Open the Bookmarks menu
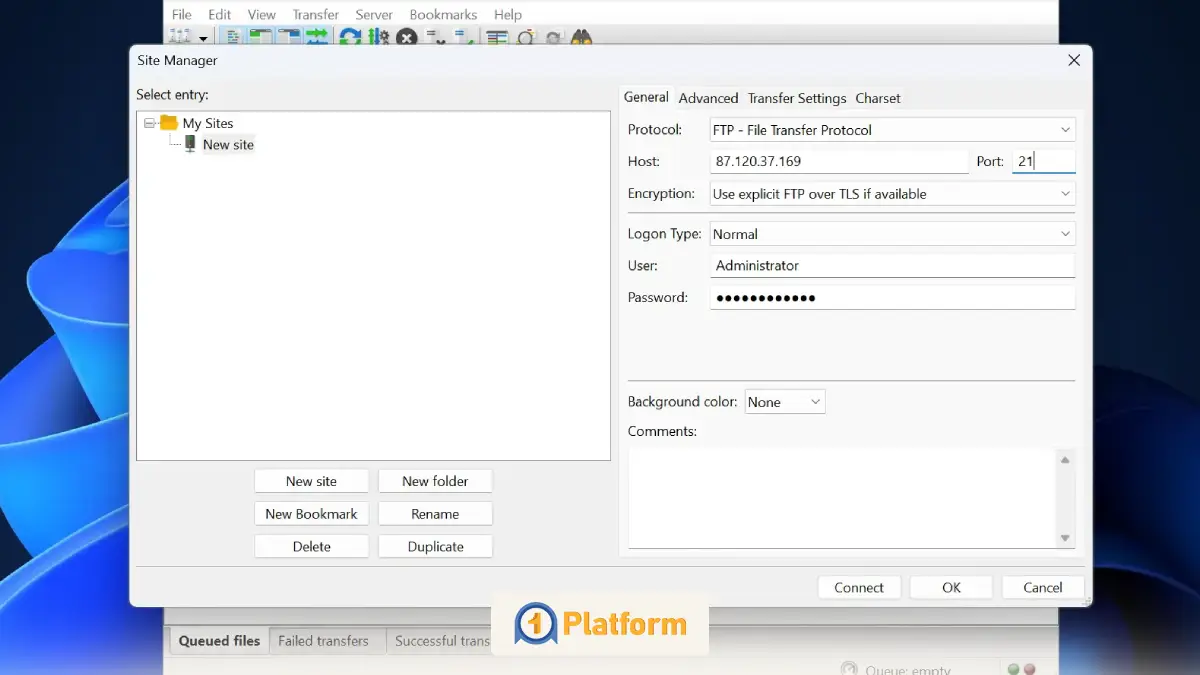The image size is (1200, 675). click(443, 15)
